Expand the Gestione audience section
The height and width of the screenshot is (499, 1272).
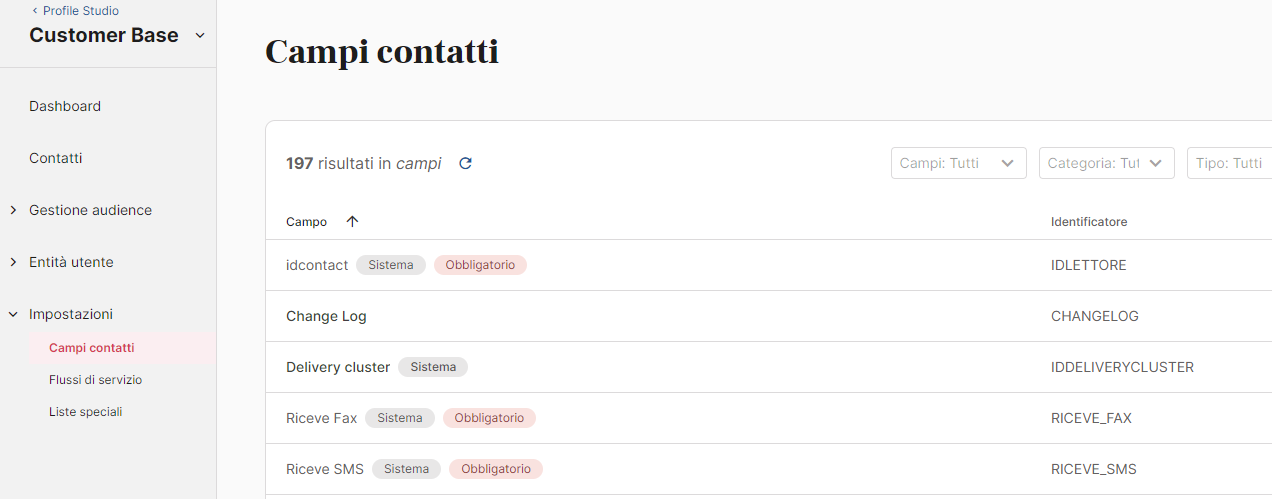pos(13,210)
